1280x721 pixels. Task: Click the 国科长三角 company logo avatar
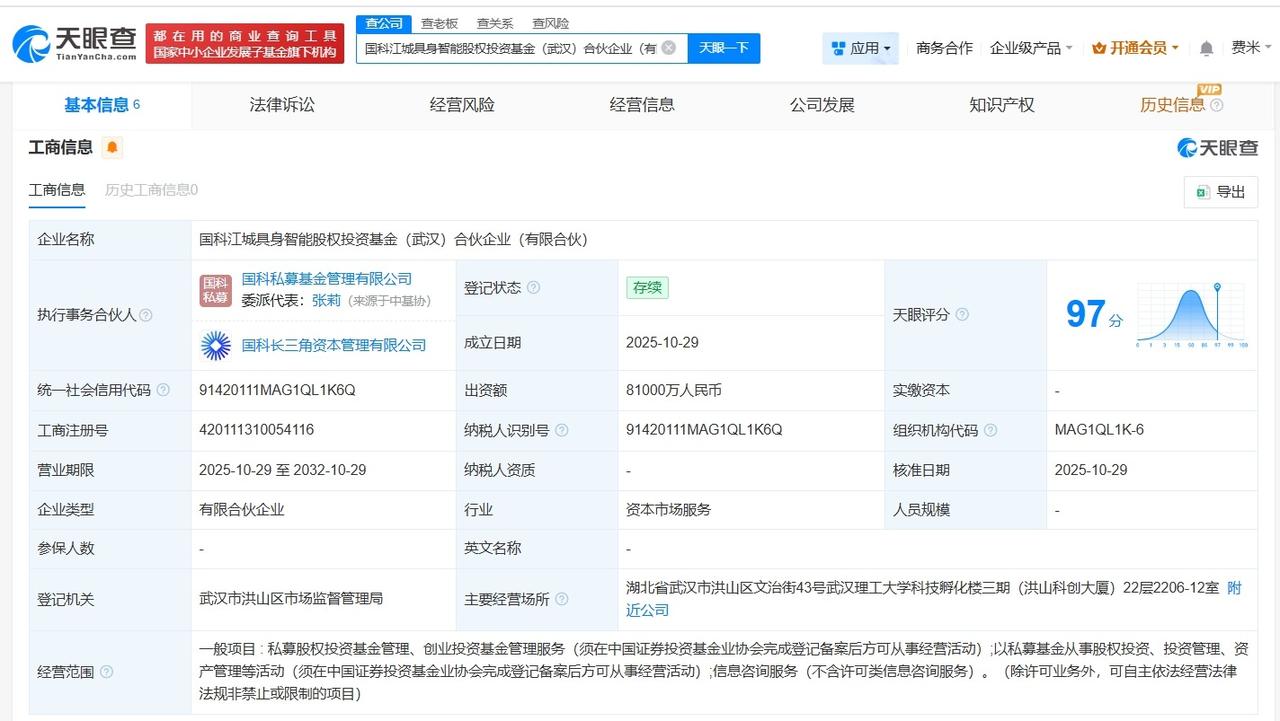(x=217, y=345)
